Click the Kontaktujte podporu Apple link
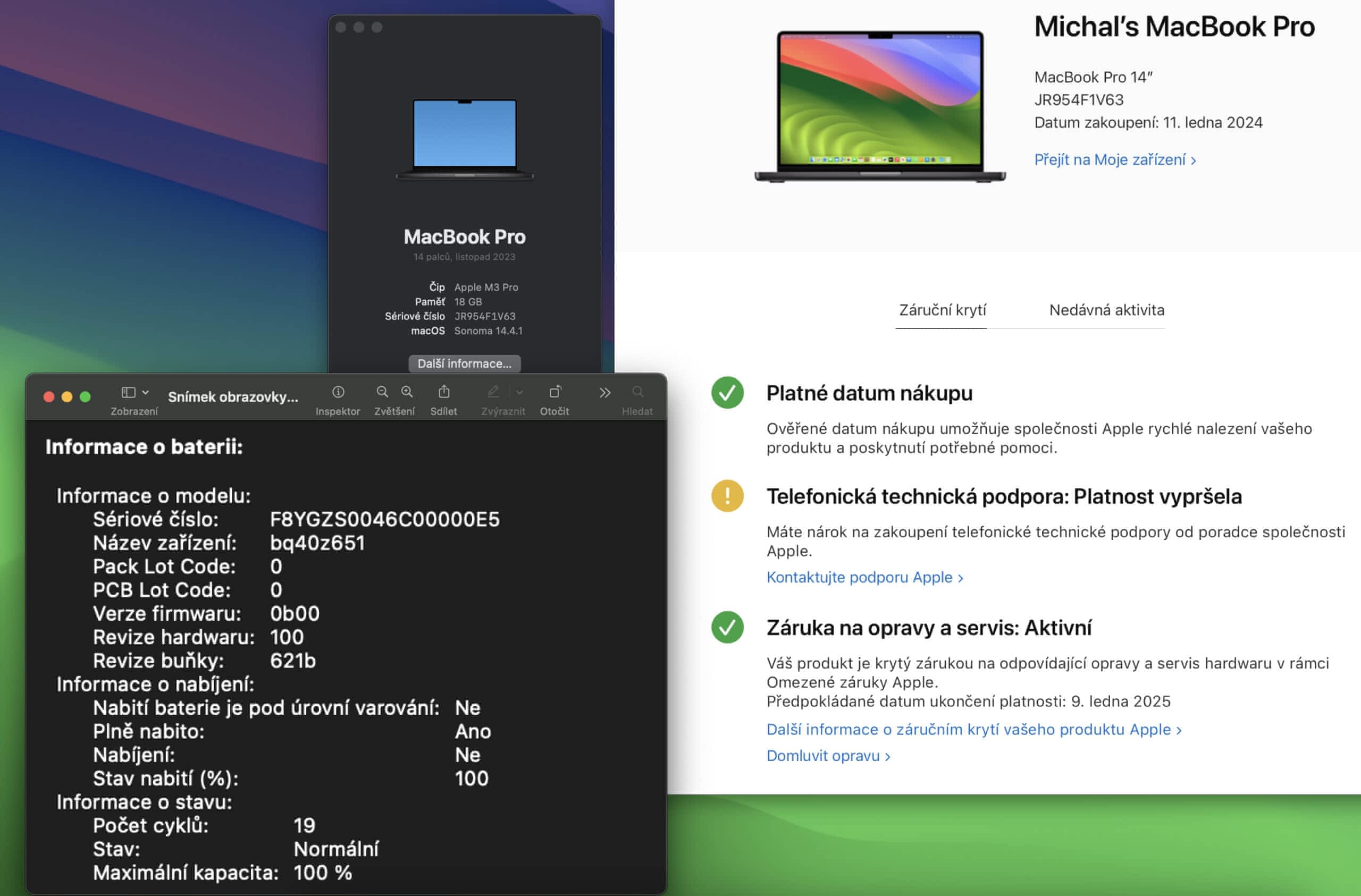Viewport: 1361px width, 896px height. tap(864, 577)
